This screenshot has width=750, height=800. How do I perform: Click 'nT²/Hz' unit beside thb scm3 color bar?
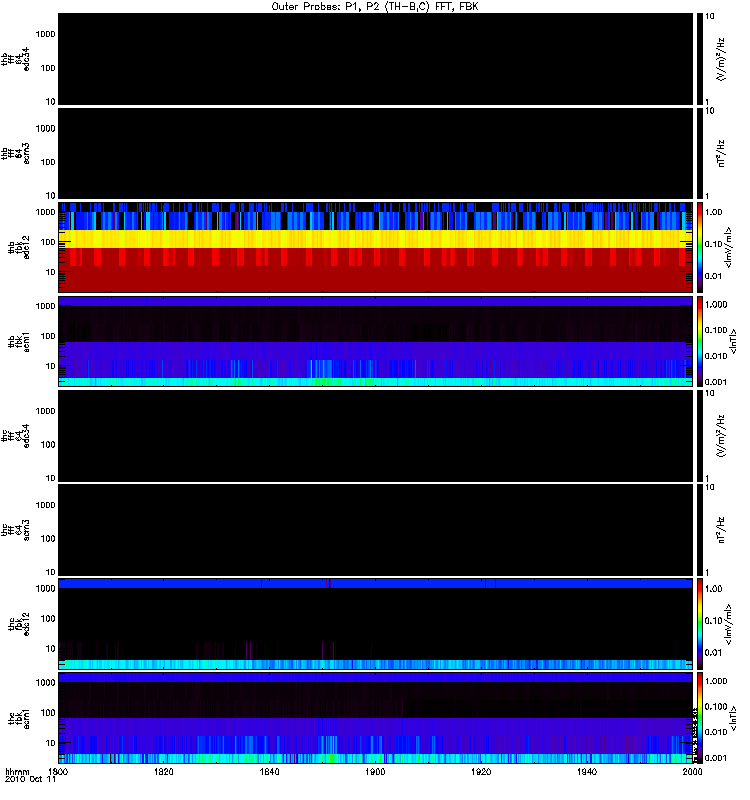721,154
